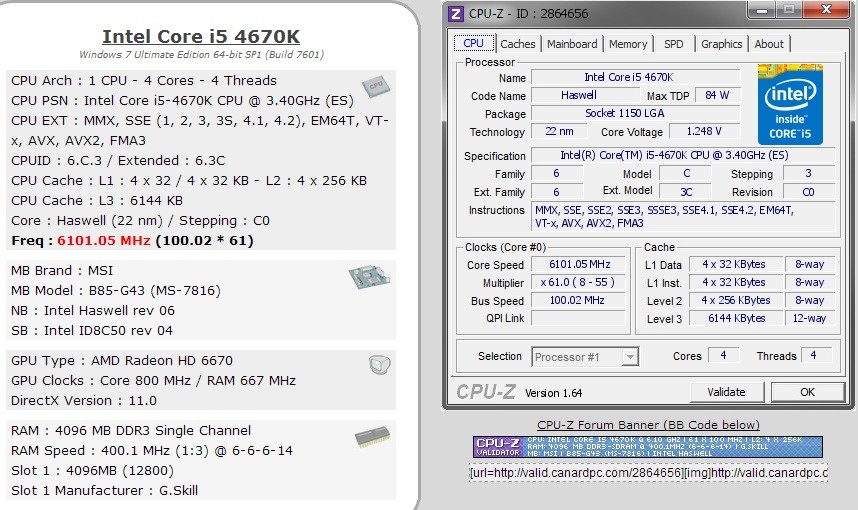This screenshot has height=510, width=858.
Task: Open the Graphics tab
Action: [721, 44]
